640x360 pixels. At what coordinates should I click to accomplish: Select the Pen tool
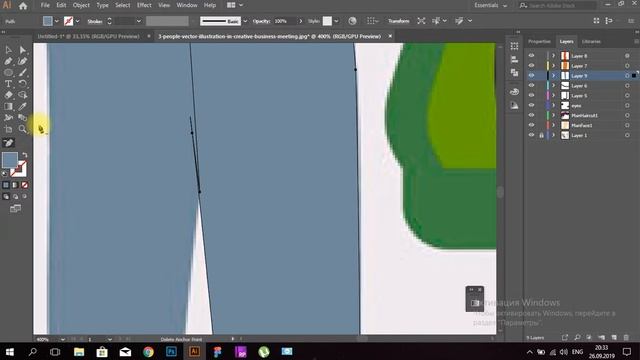click(9, 61)
